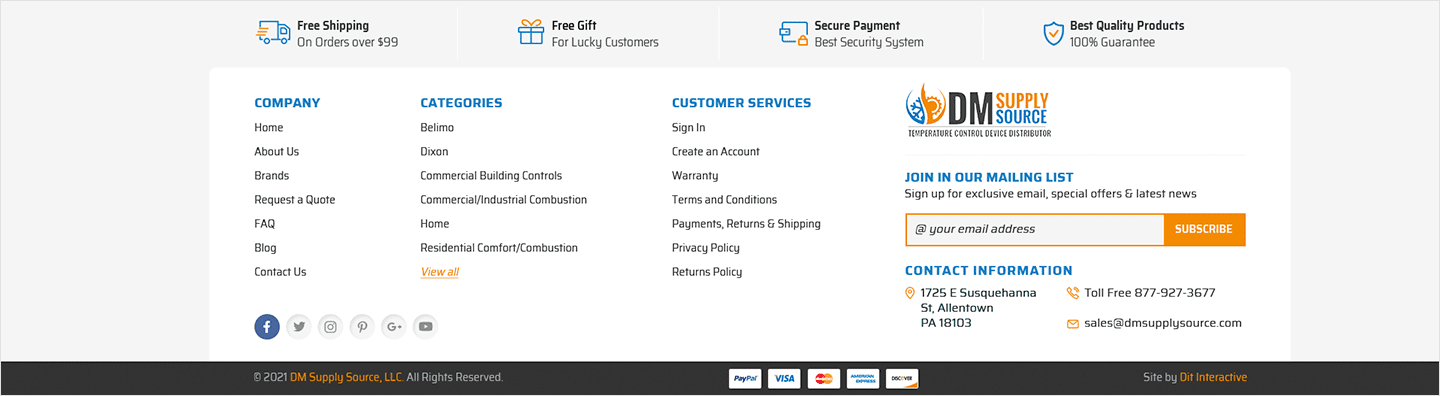Open the Pinterest social icon
Image resolution: width=1440 pixels, height=396 pixels.
pyautogui.click(x=362, y=326)
